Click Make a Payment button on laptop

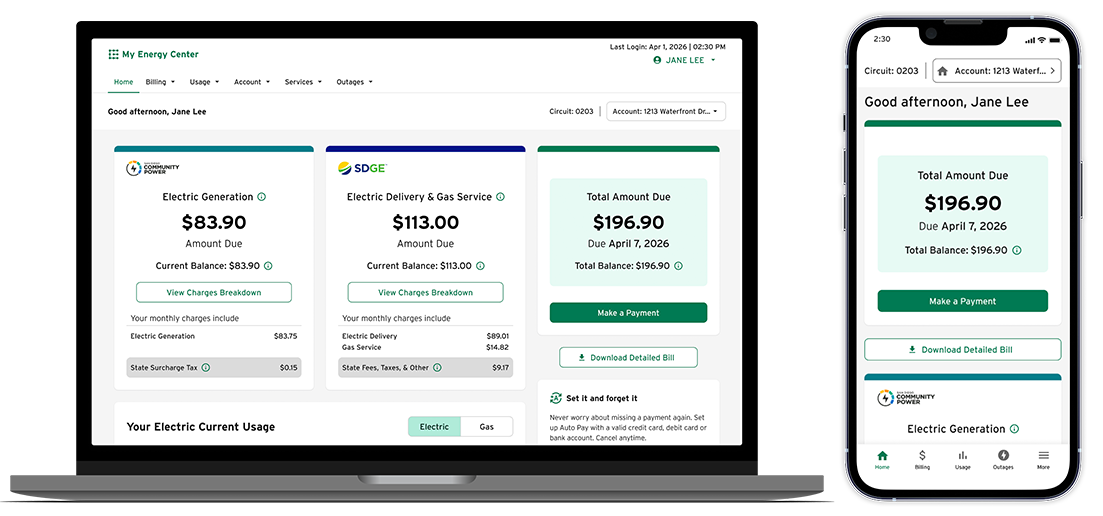(628, 313)
